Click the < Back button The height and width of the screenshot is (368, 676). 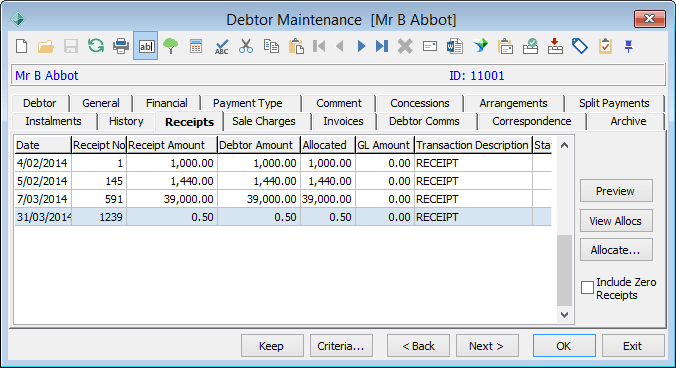pyautogui.click(x=418, y=346)
